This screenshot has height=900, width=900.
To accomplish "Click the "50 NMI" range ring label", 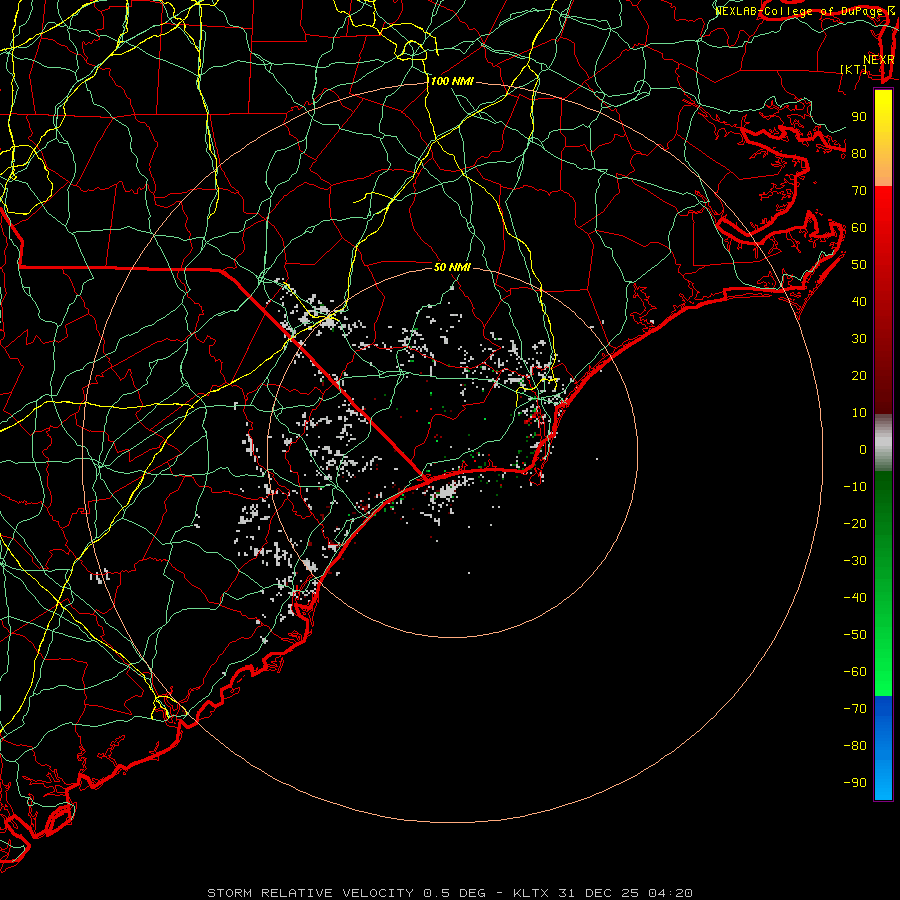I will (452, 267).
